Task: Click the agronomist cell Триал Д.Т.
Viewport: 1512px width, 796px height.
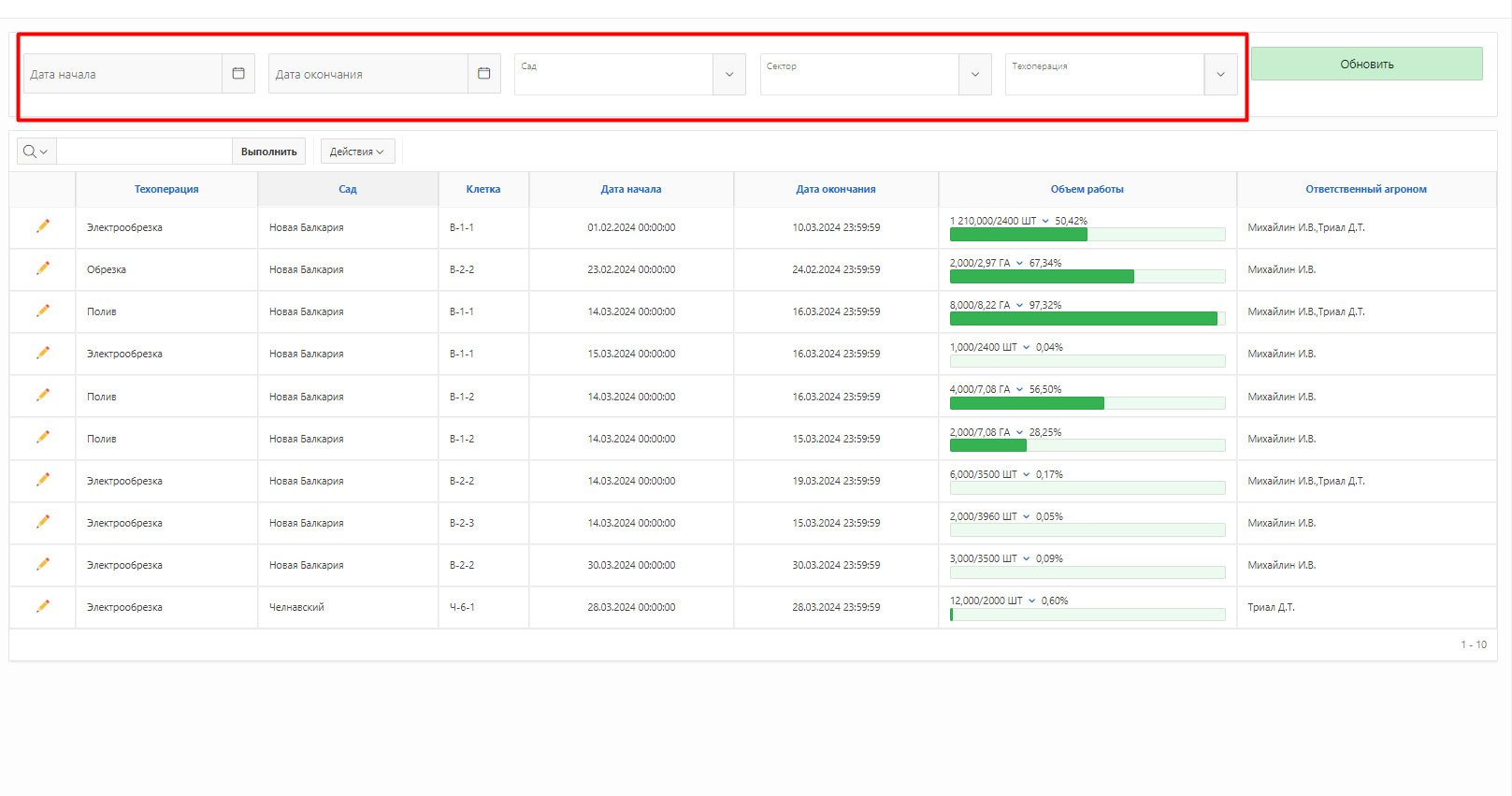Action: click(1271, 607)
